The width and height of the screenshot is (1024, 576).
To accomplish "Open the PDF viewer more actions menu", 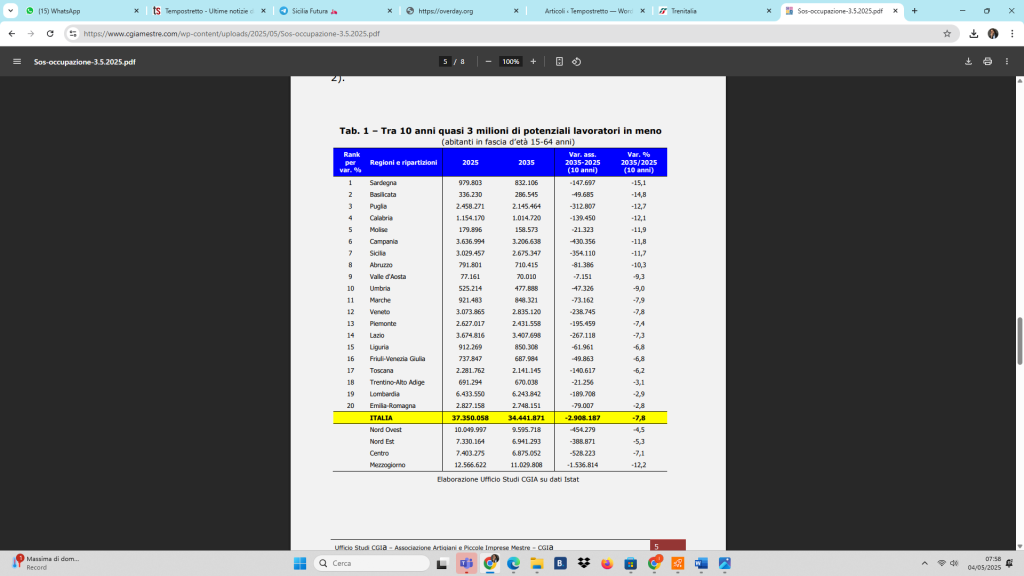I will [1007, 61].
